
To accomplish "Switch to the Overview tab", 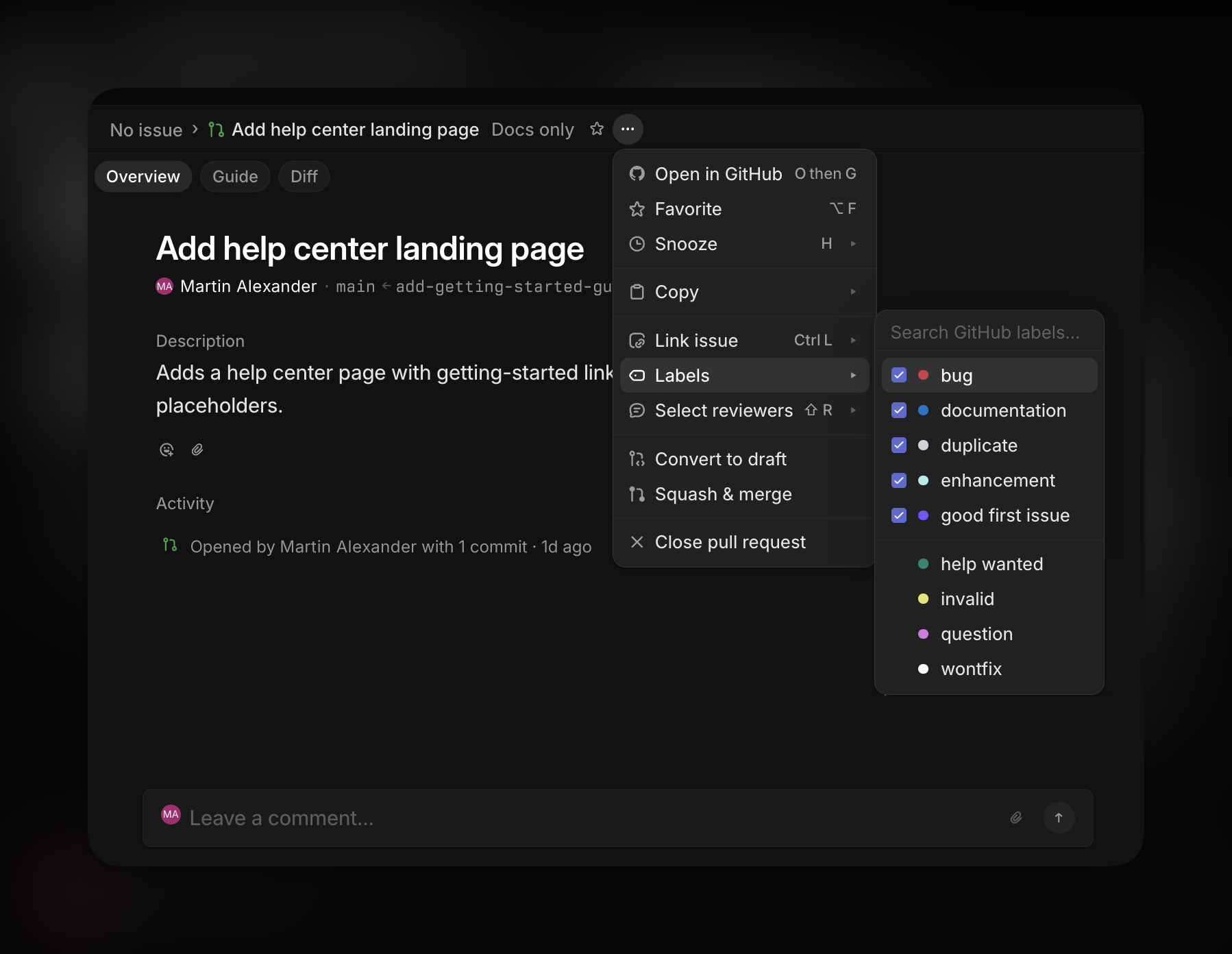I will point(143,177).
